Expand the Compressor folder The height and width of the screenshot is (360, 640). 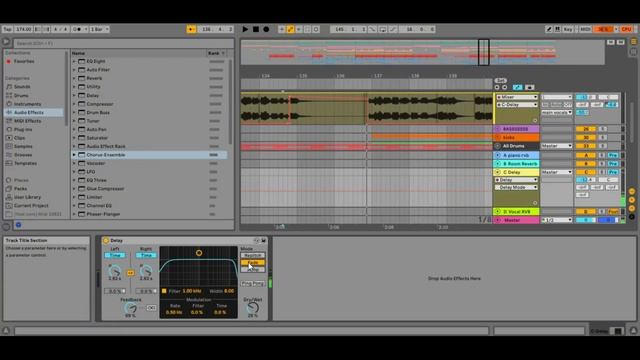[74, 104]
